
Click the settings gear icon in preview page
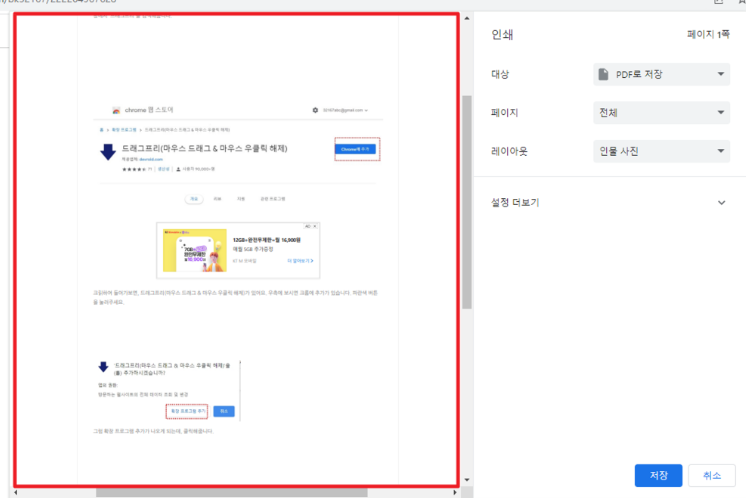(315, 110)
